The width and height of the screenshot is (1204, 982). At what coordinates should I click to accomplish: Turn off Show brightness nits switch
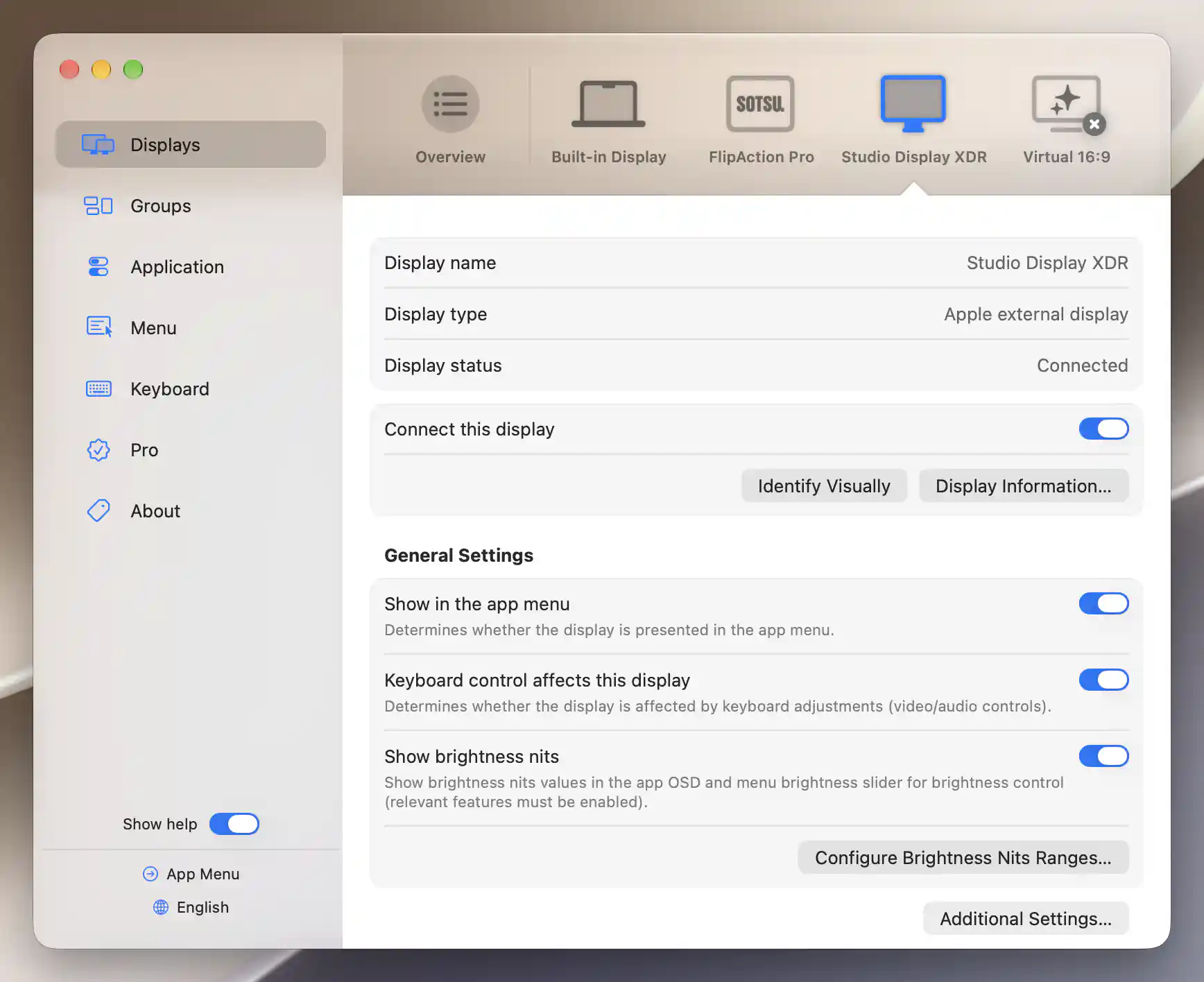pos(1103,756)
